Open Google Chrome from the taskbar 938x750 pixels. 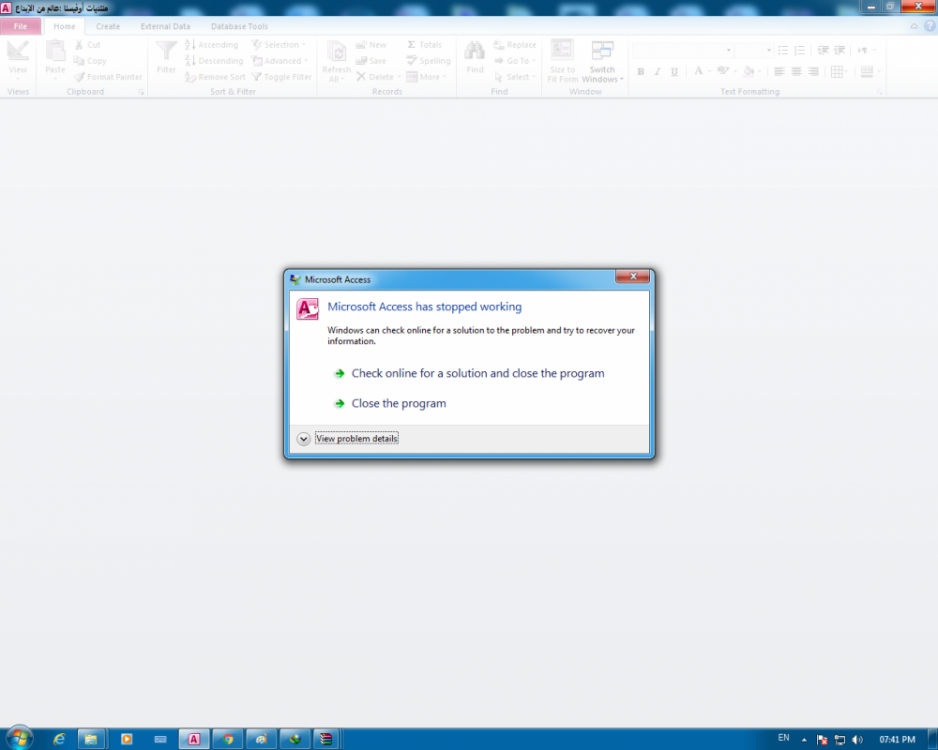(x=228, y=739)
